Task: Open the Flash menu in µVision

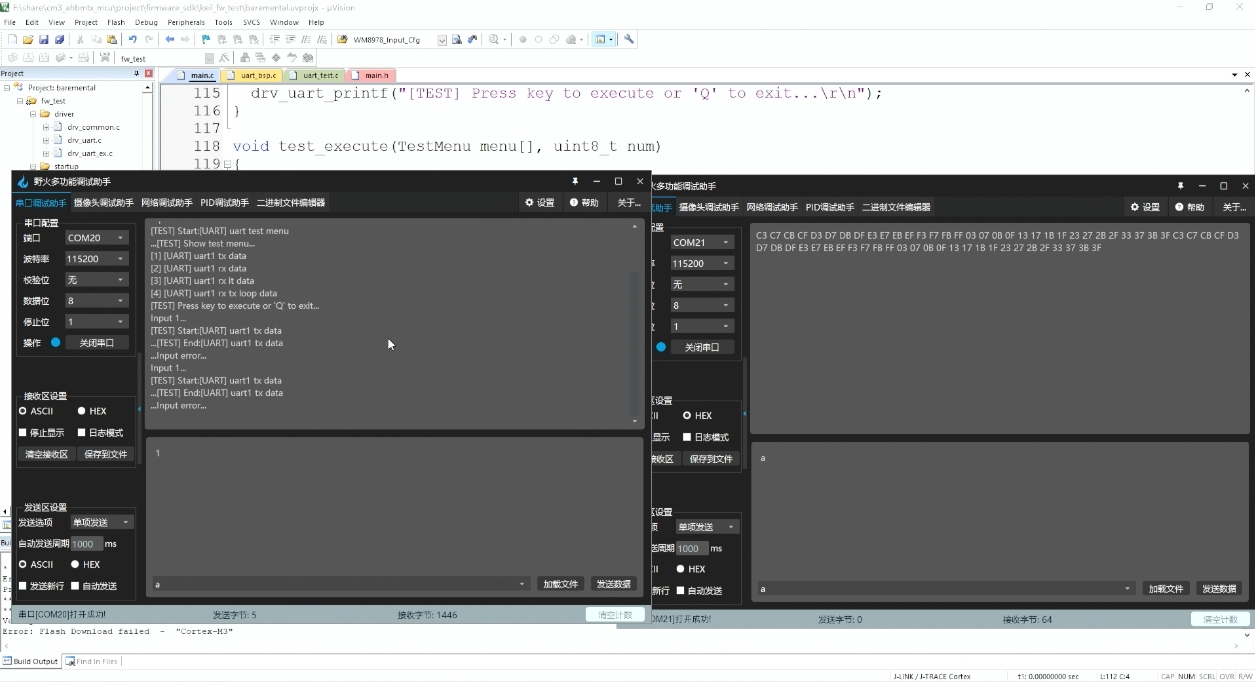Action: [x=116, y=22]
